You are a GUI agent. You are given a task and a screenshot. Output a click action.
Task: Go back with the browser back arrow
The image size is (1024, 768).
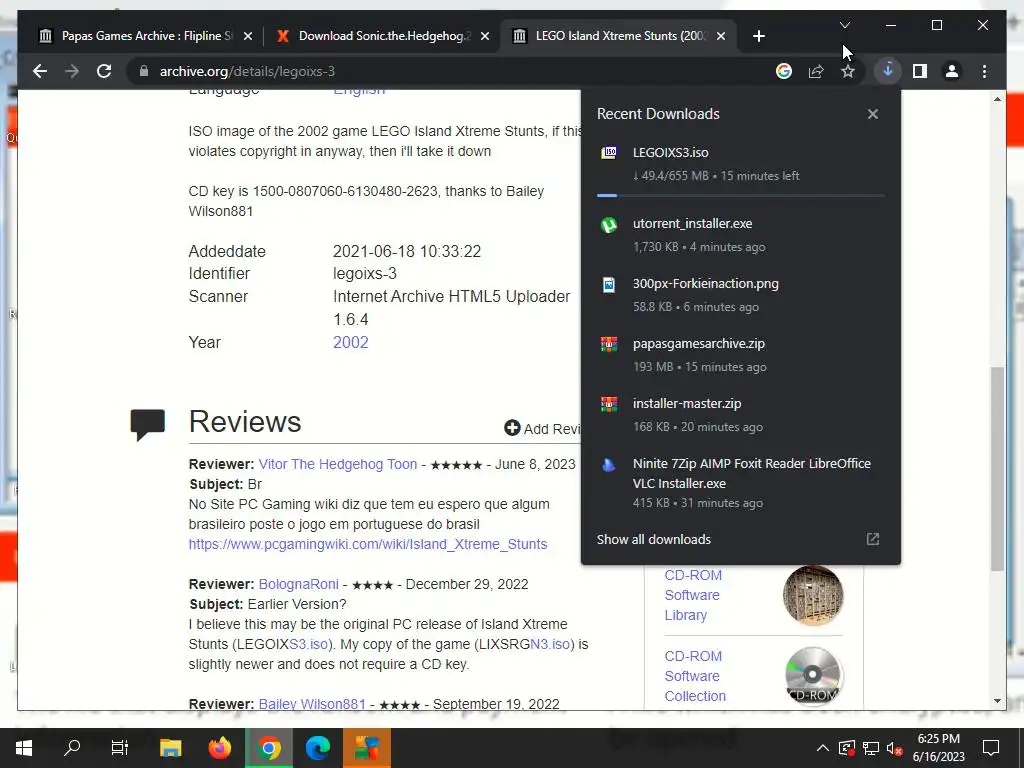(40, 71)
